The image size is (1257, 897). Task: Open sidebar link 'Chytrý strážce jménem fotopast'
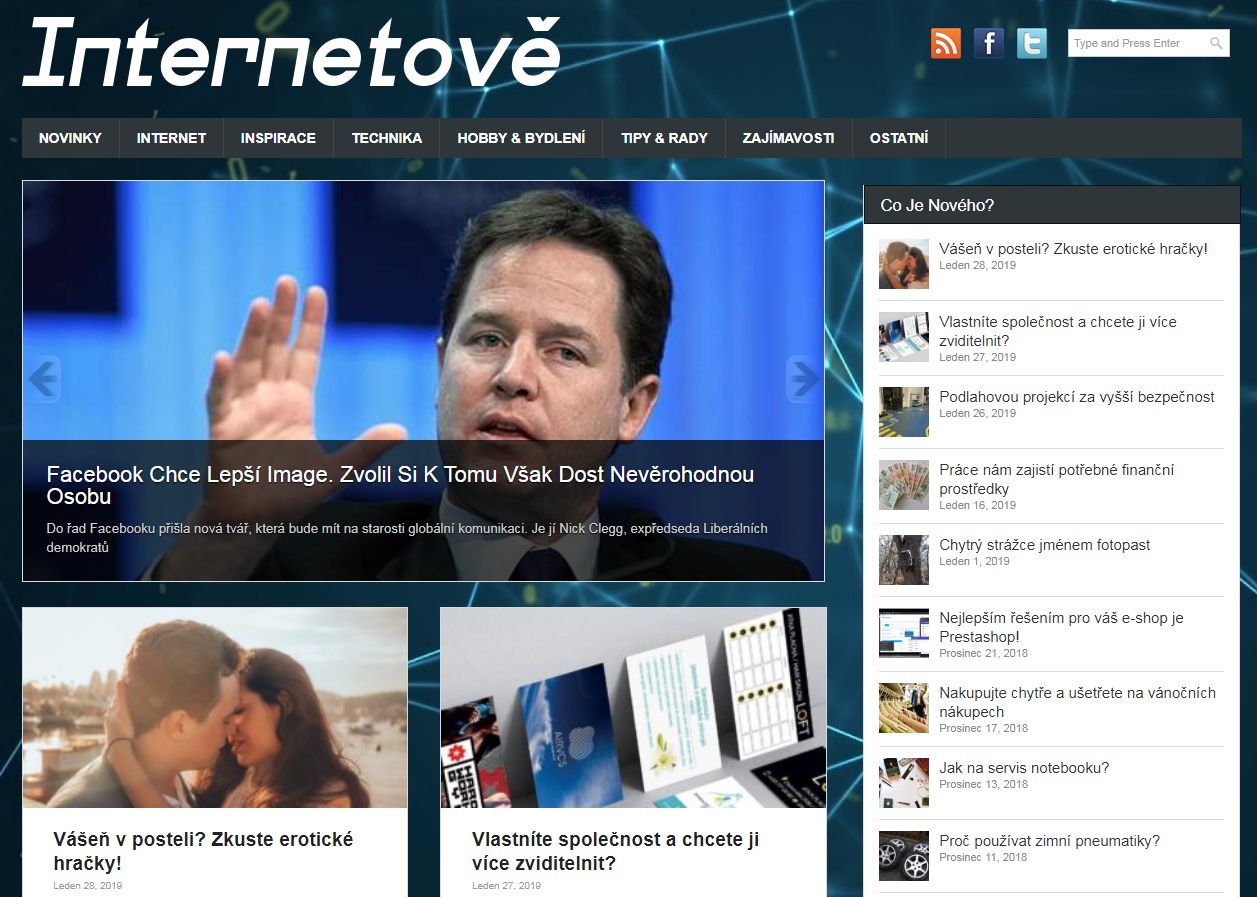[1044, 545]
